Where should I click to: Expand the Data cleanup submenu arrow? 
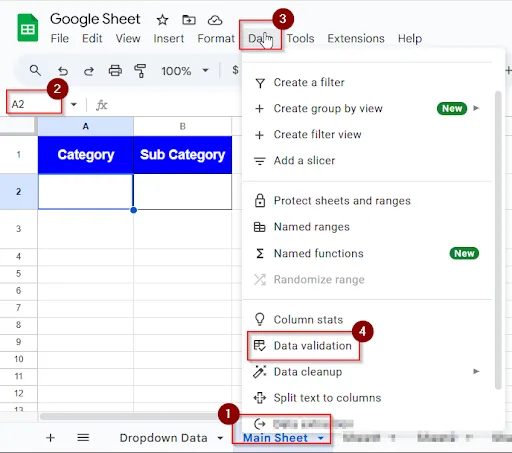pos(476,371)
